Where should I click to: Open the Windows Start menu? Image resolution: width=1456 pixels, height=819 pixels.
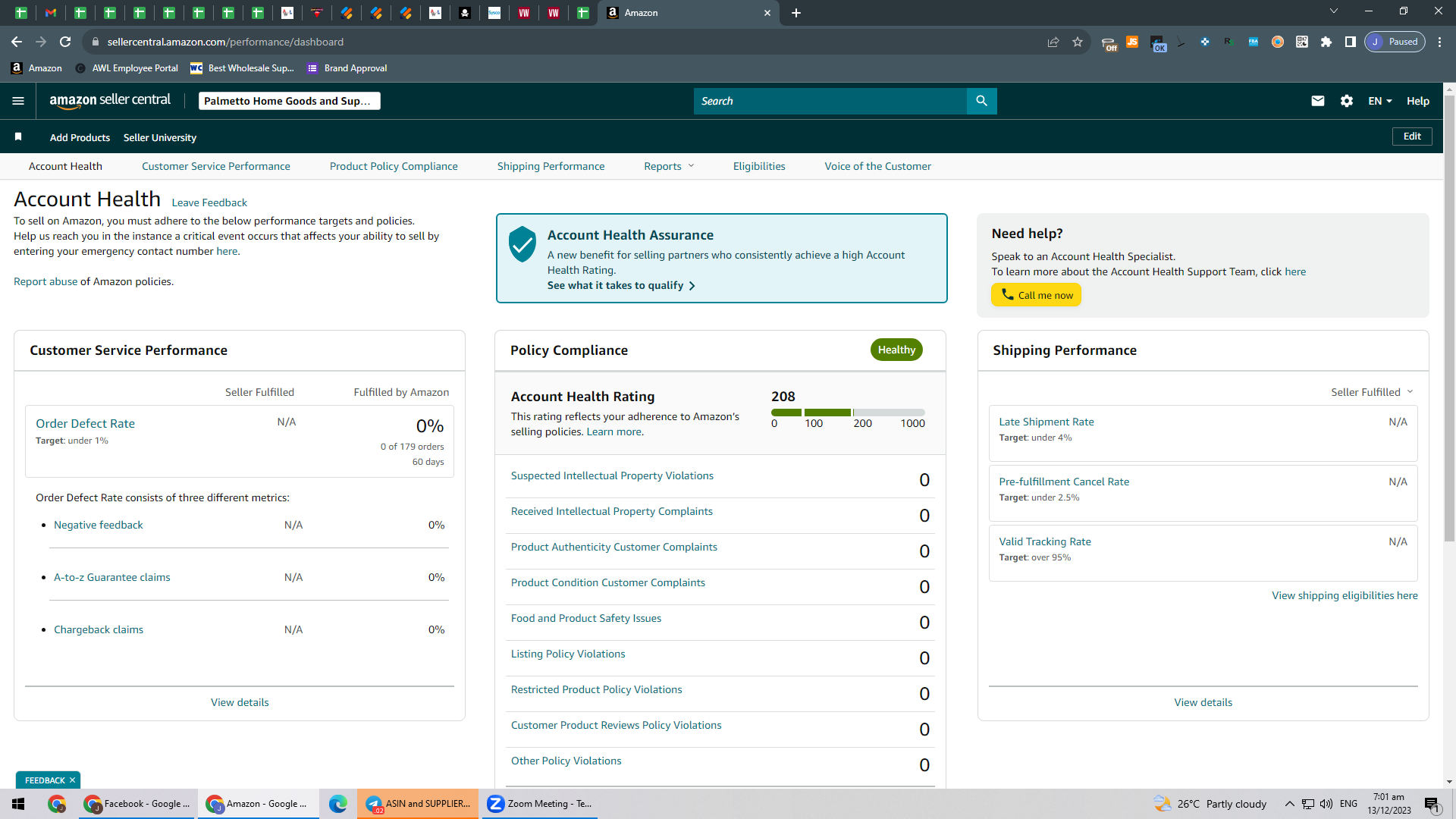[x=18, y=804]
